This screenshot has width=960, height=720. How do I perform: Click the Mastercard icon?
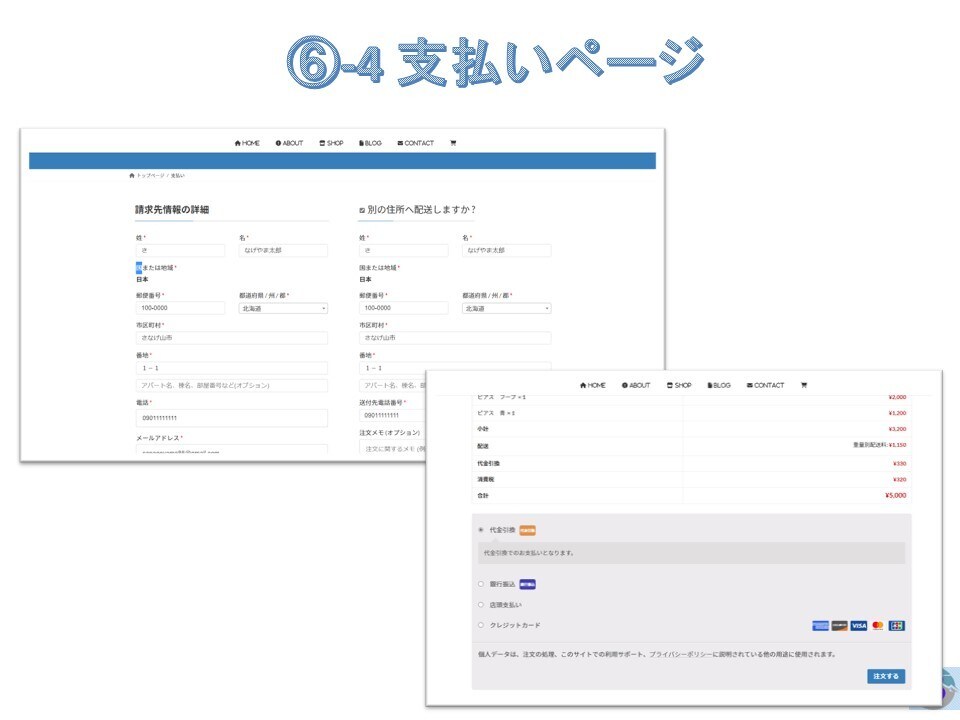point(877,626)
